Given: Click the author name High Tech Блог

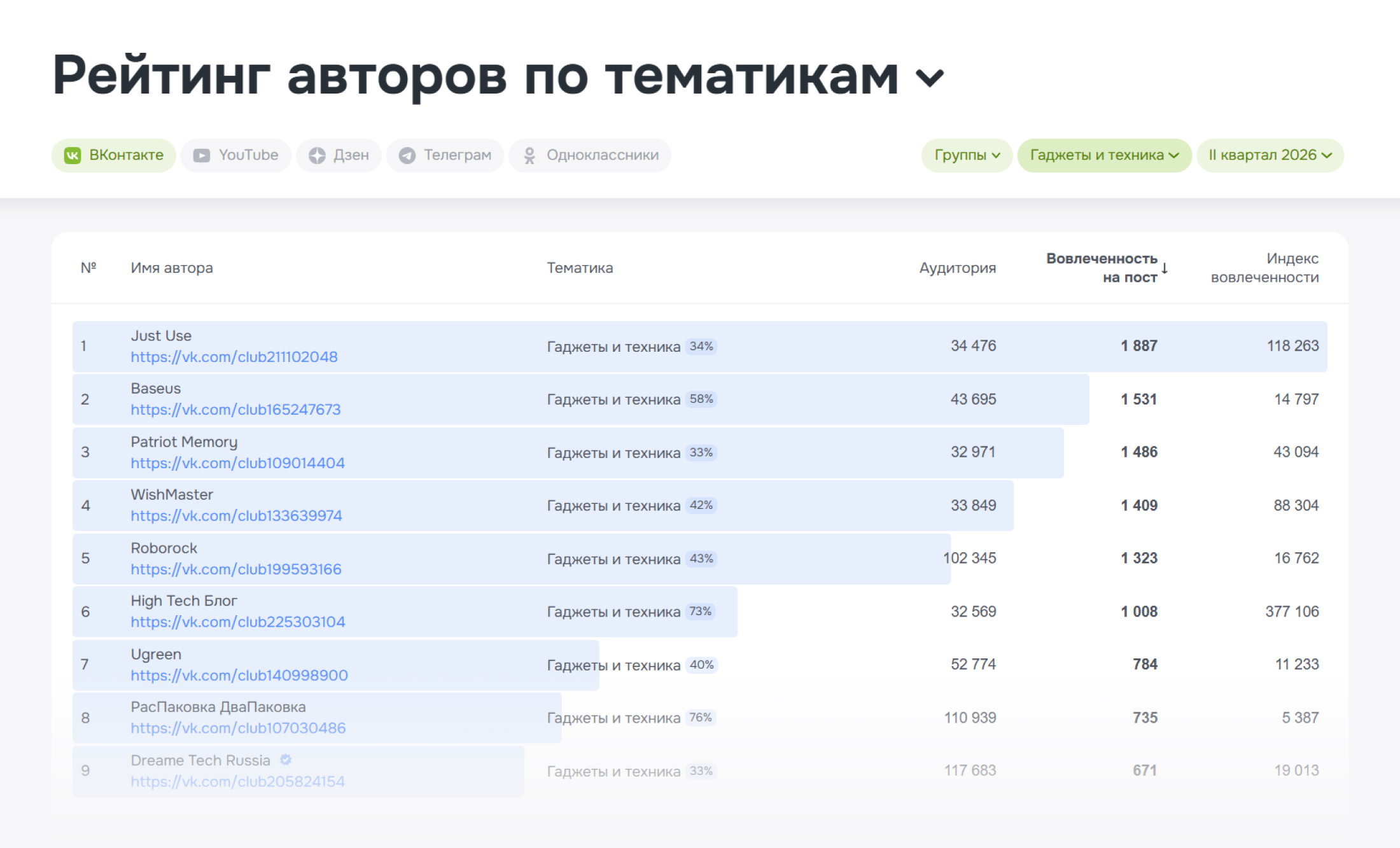Looking at the screenshot, I should (184, 601).
